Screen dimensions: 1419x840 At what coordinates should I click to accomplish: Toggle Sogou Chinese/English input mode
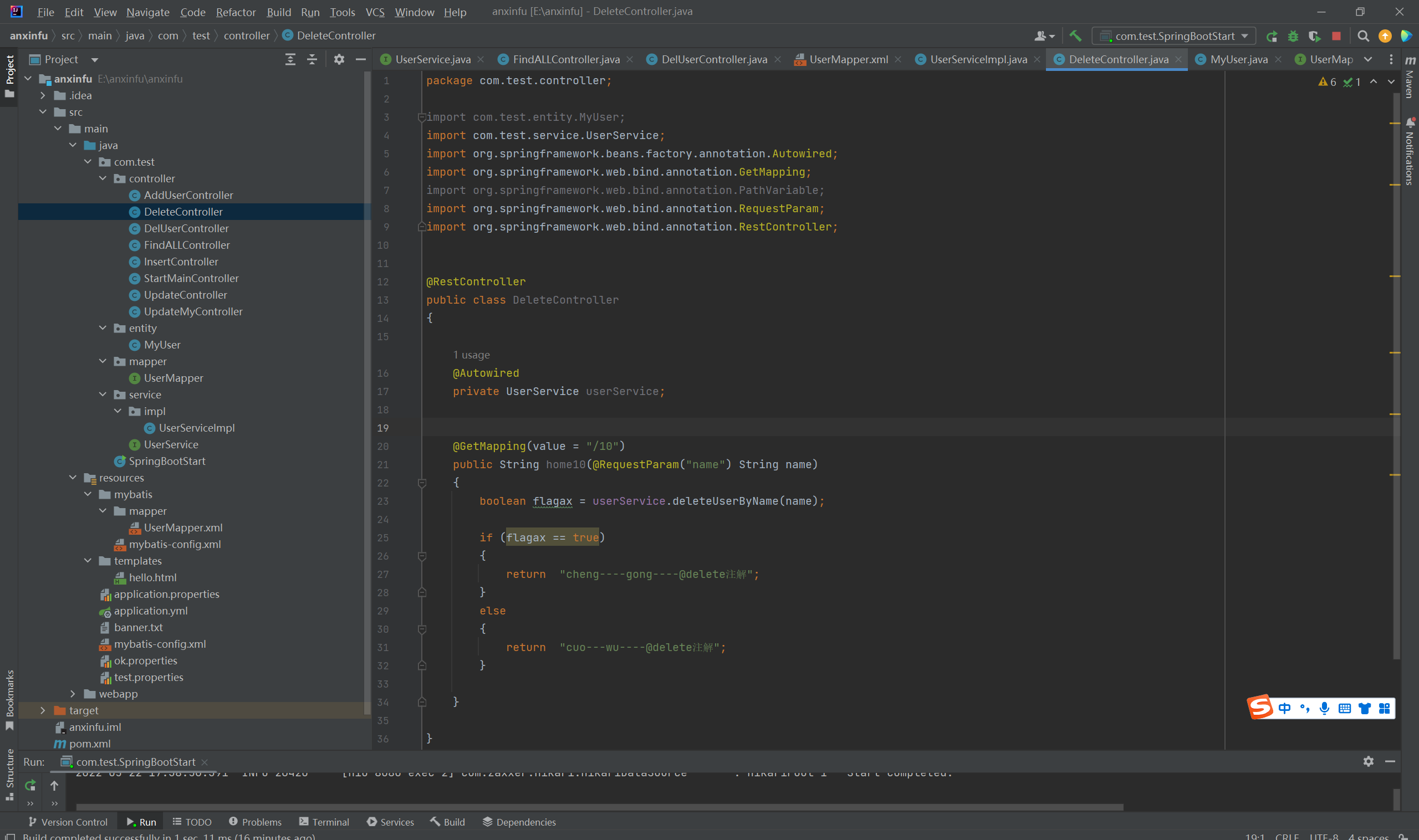(x=1284, y=708)
